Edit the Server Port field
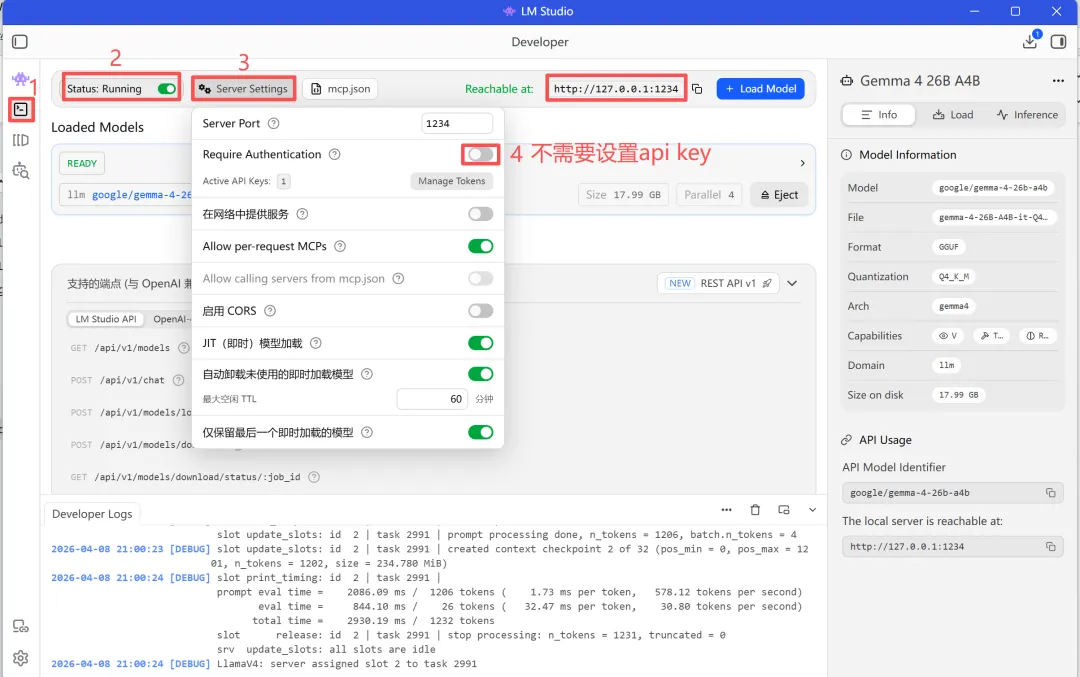The height and width of the screenshot is (677, 1080). pyautogui.click(x=457, y=123)
